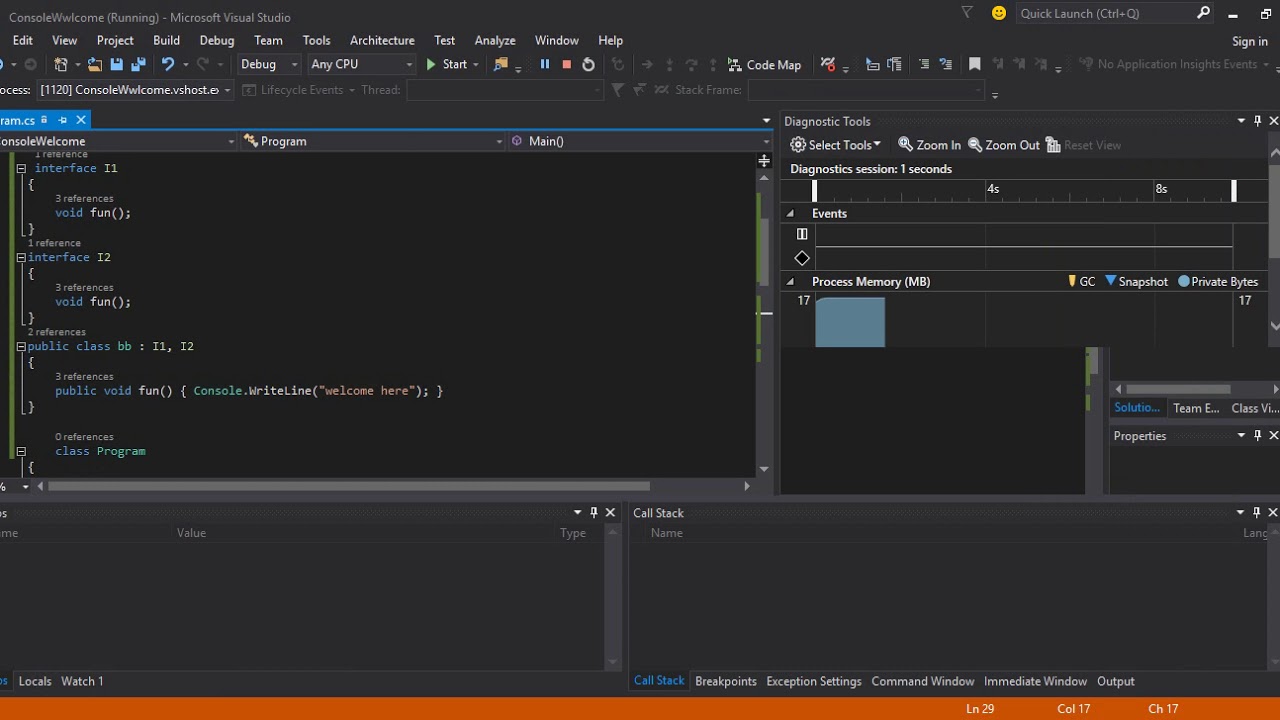The image size is (1280, 720).
Task: Click the break events pause icon in the Events track
Action: [802, 234]
